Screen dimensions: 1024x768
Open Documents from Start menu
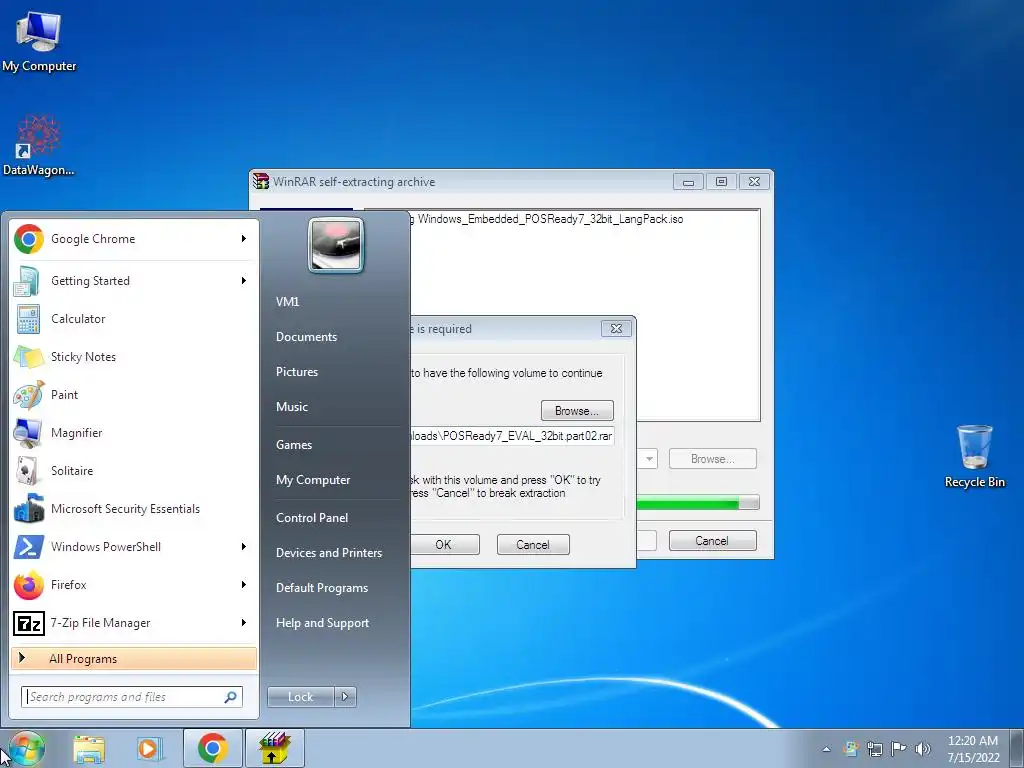(x=306, y=337)
